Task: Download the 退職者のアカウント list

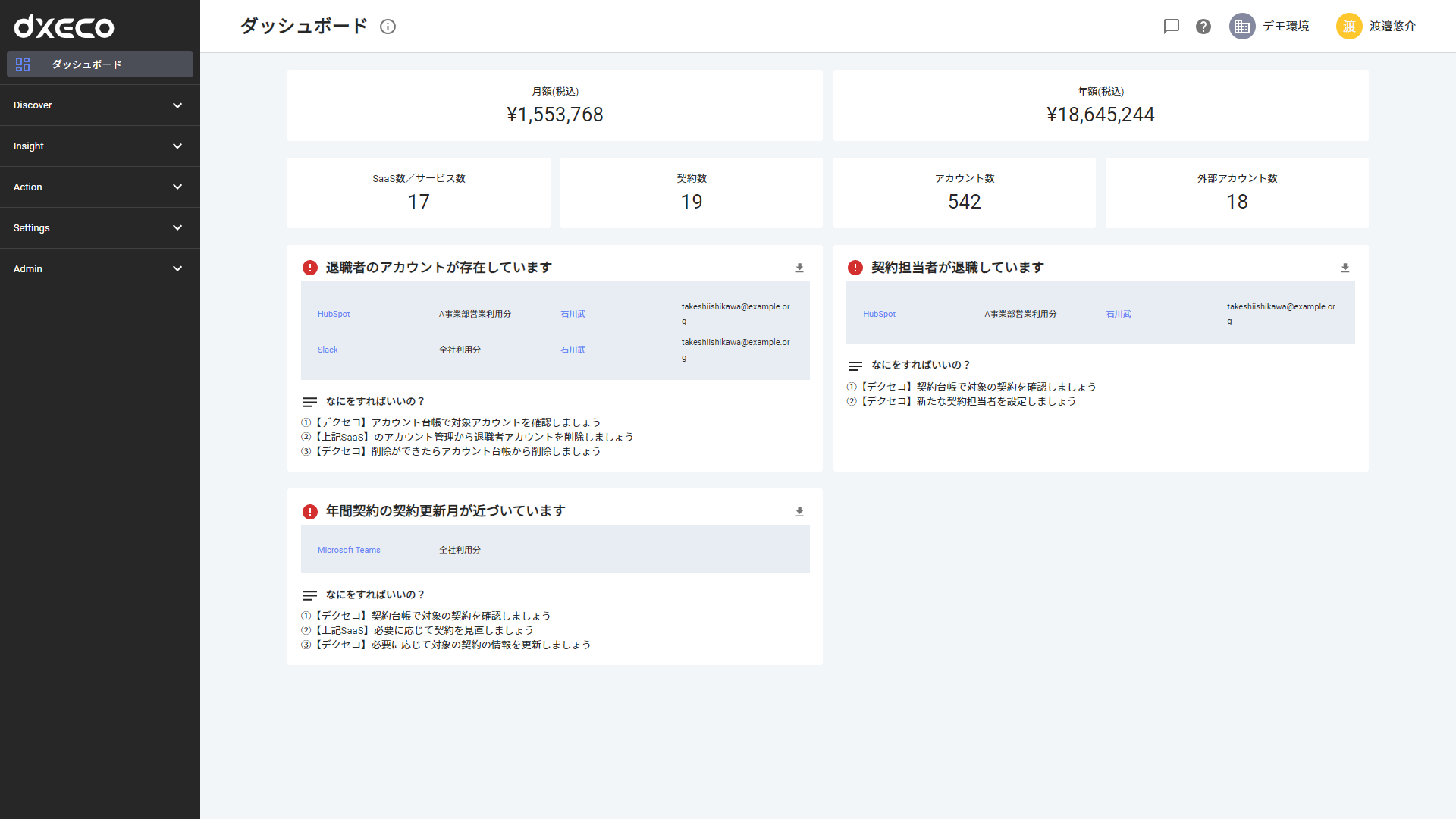Action: tap(799, 268)
